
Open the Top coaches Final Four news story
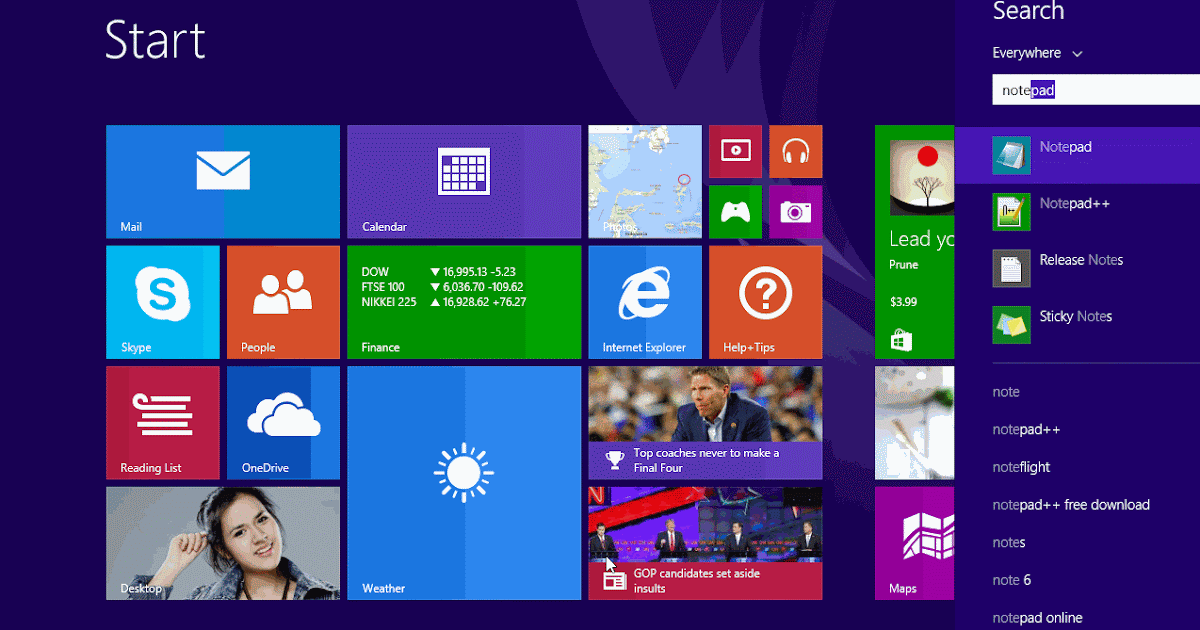click(x=705, y=422)
